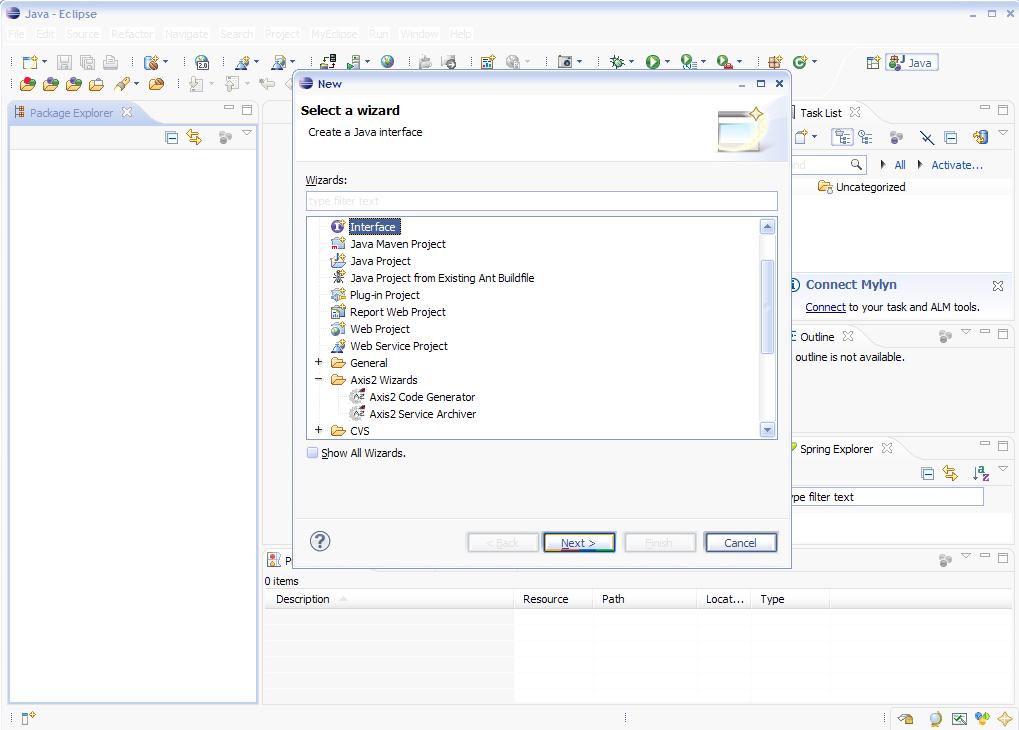Click the Cancel button
The height and width of the screenshot is (730, 1019).
[x=740, y=543]
